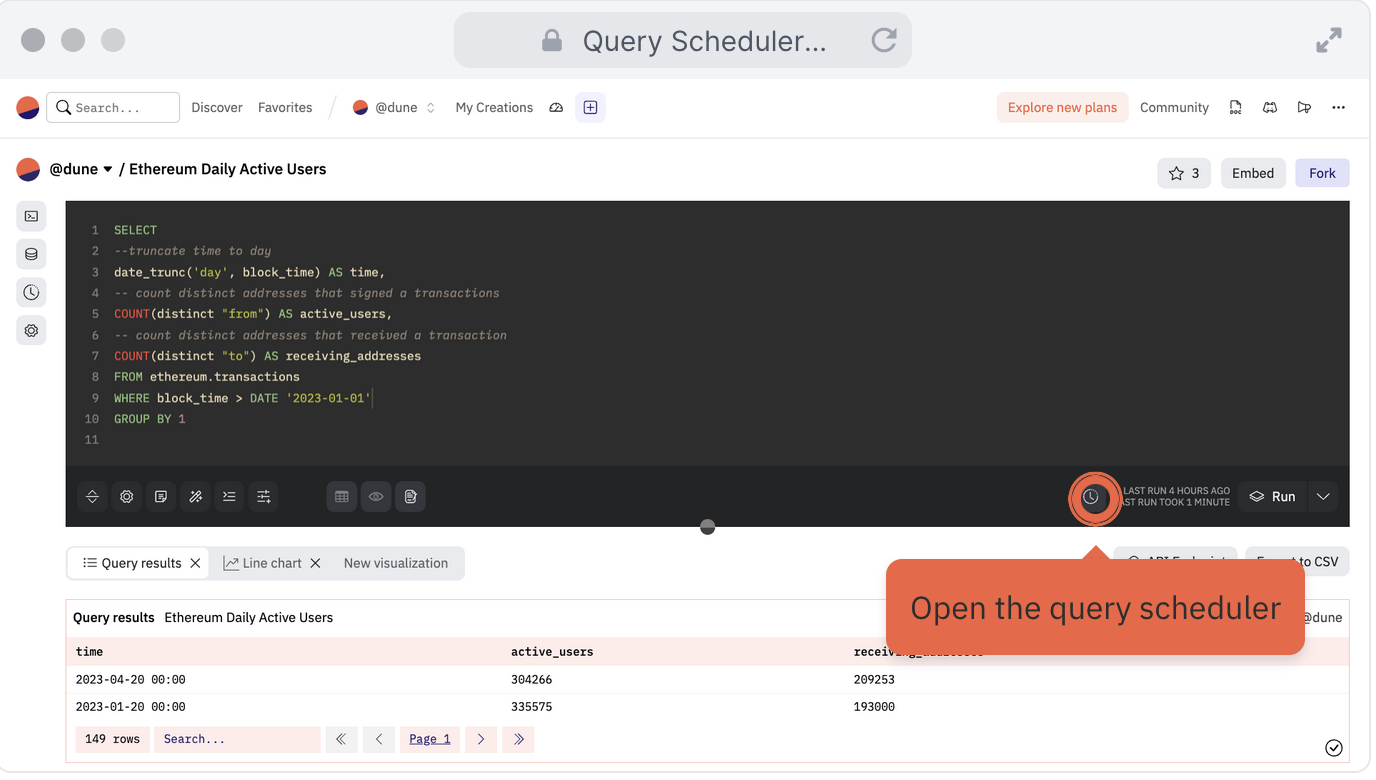Toggle the editor expand arrows
The image size is (1376, 780).
point(92,496)
